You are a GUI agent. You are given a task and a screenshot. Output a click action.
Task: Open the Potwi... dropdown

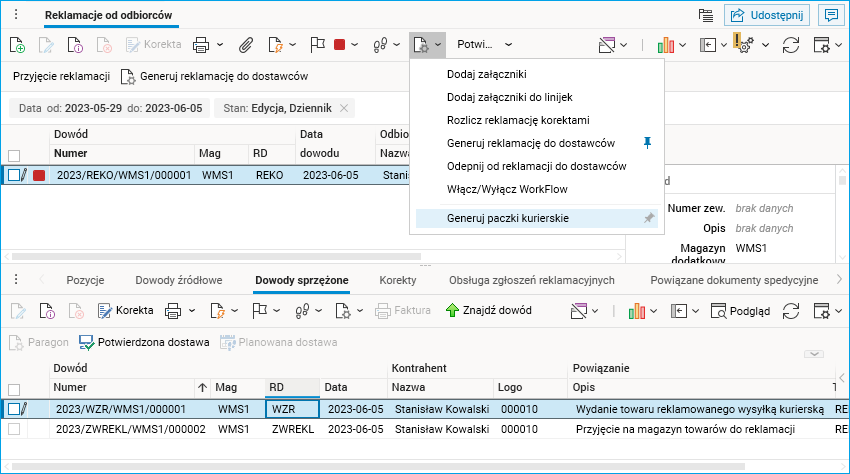[485, 44]
